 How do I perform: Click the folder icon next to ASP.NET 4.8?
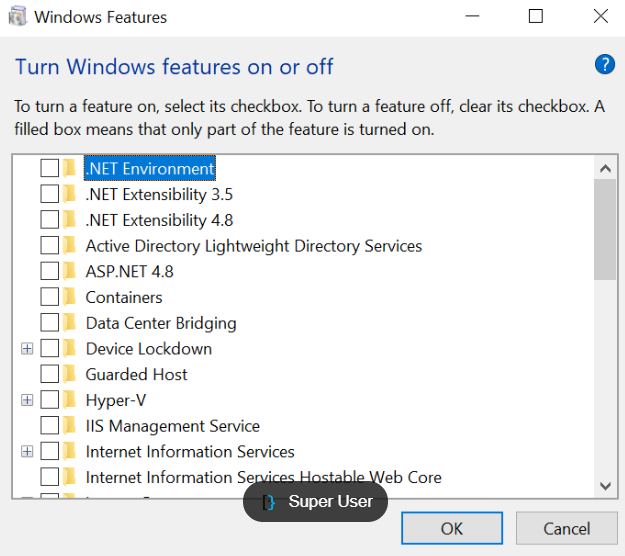[x=70, y=271]
